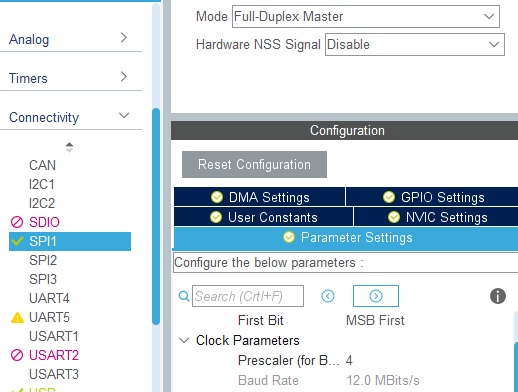Click the sort arrows icon above CAN
Image resolution: width=518 pixels, height=392 pixels.
[x=69, y=147]
